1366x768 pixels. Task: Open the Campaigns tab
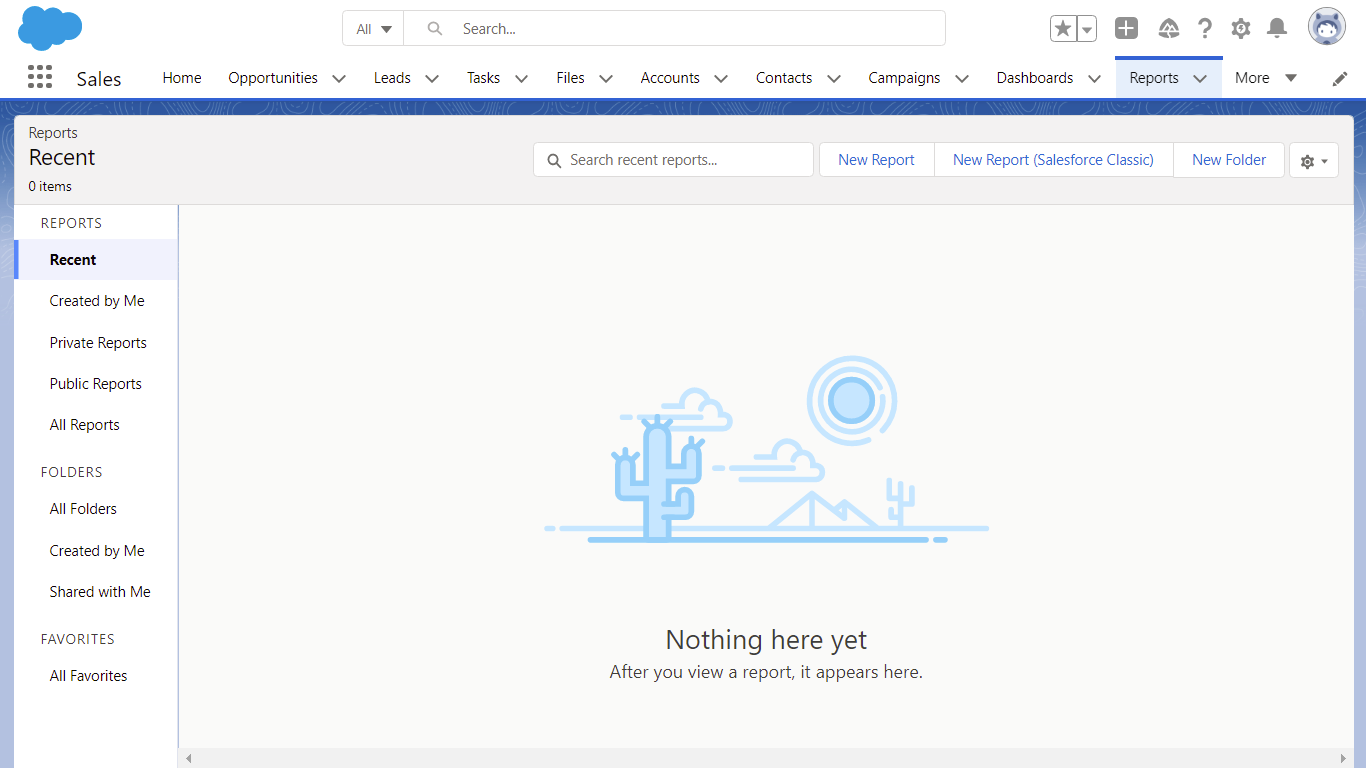[904, 78]
